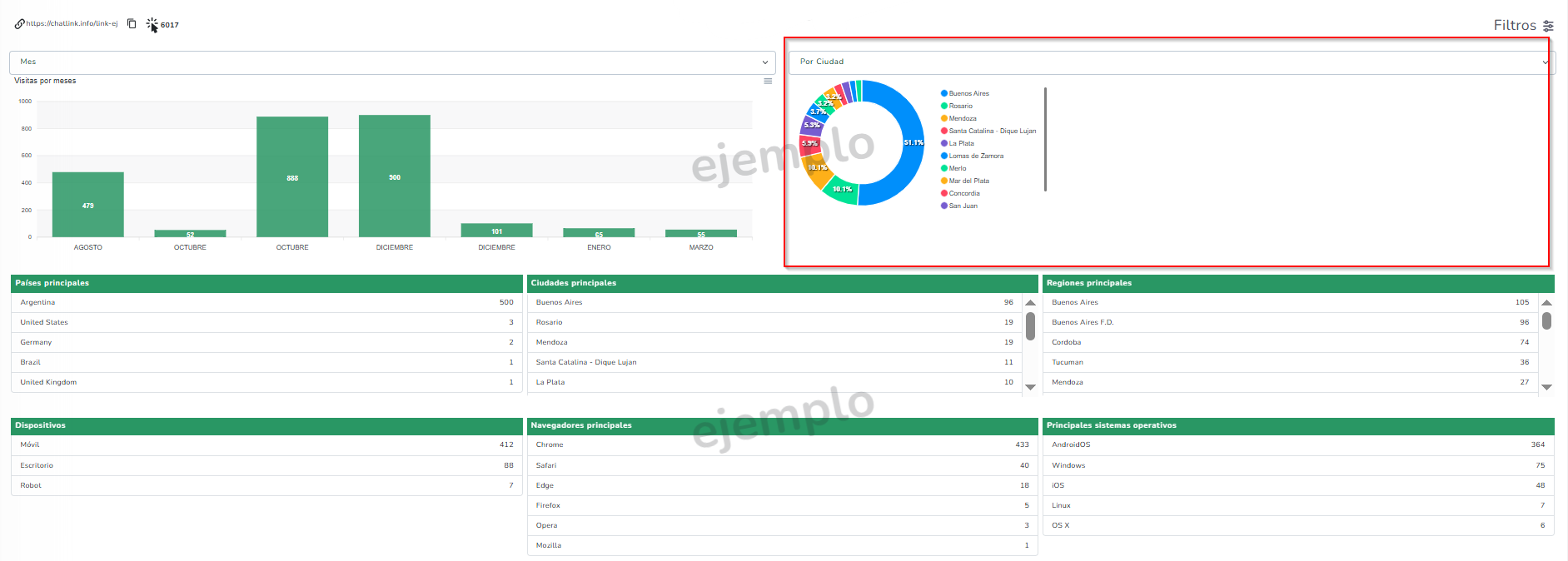Open the bar chart hamburger menu
This screenshot has height=561, width=1568.
pos(768,81)
